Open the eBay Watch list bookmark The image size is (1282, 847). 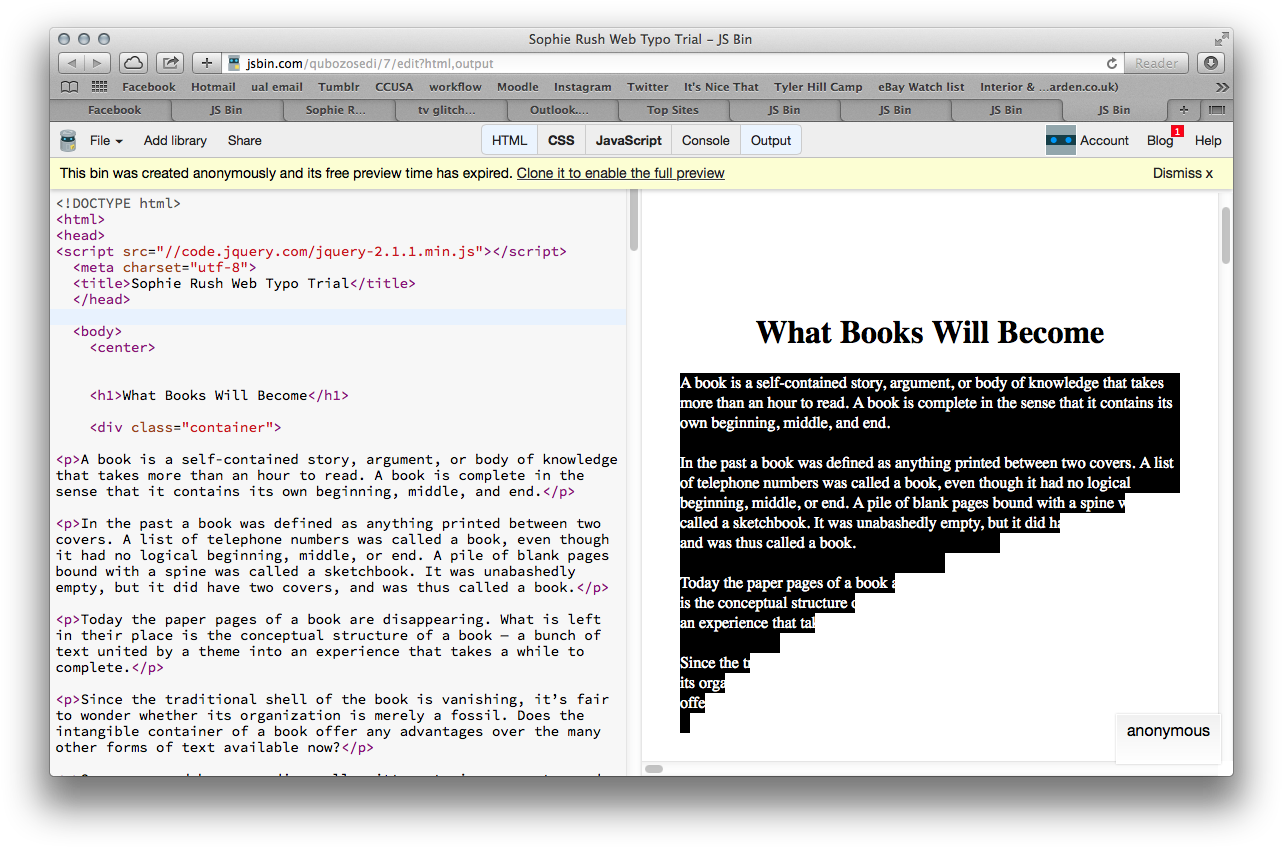click(921, 87)
